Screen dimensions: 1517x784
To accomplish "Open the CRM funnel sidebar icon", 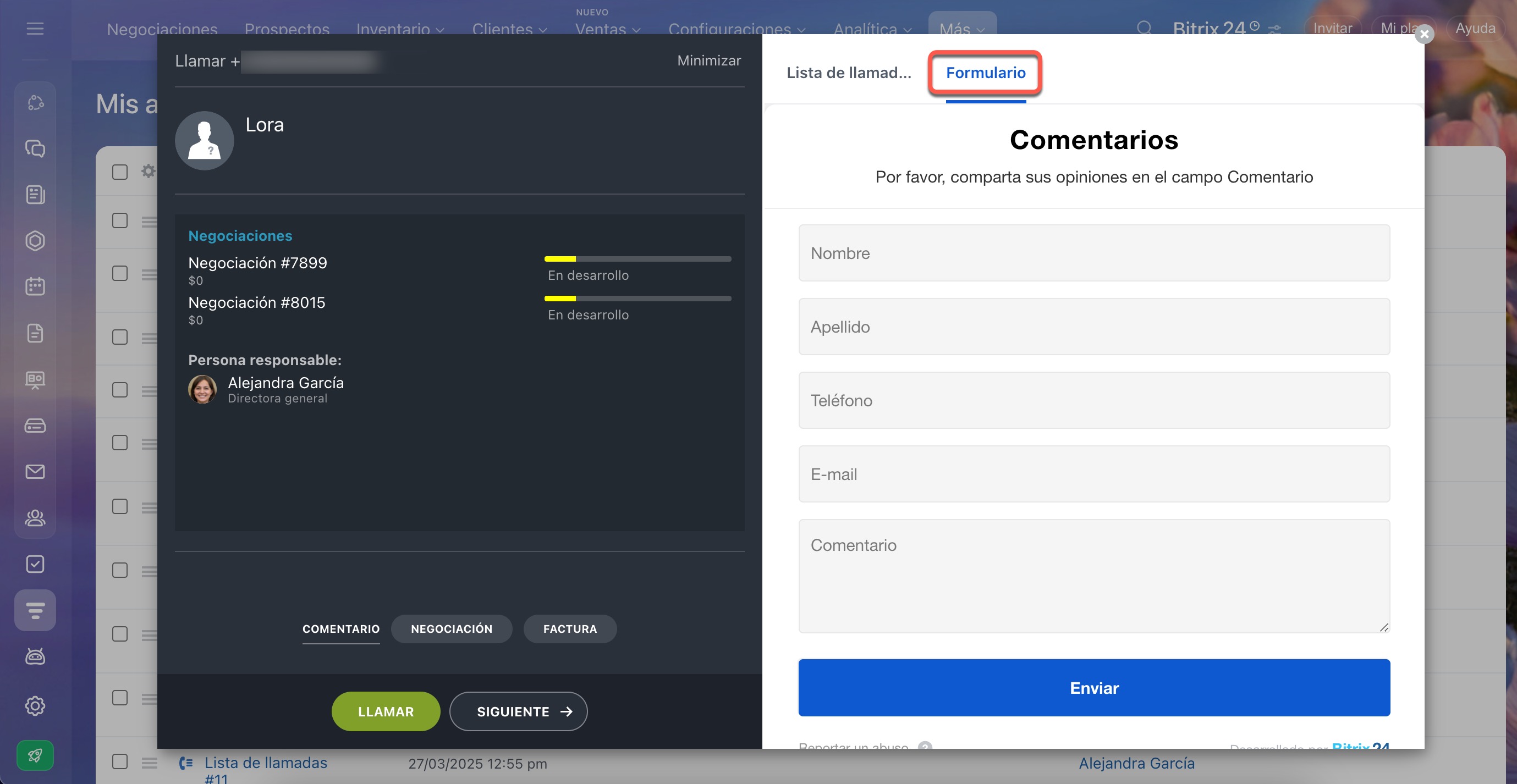I will (35, 610).
